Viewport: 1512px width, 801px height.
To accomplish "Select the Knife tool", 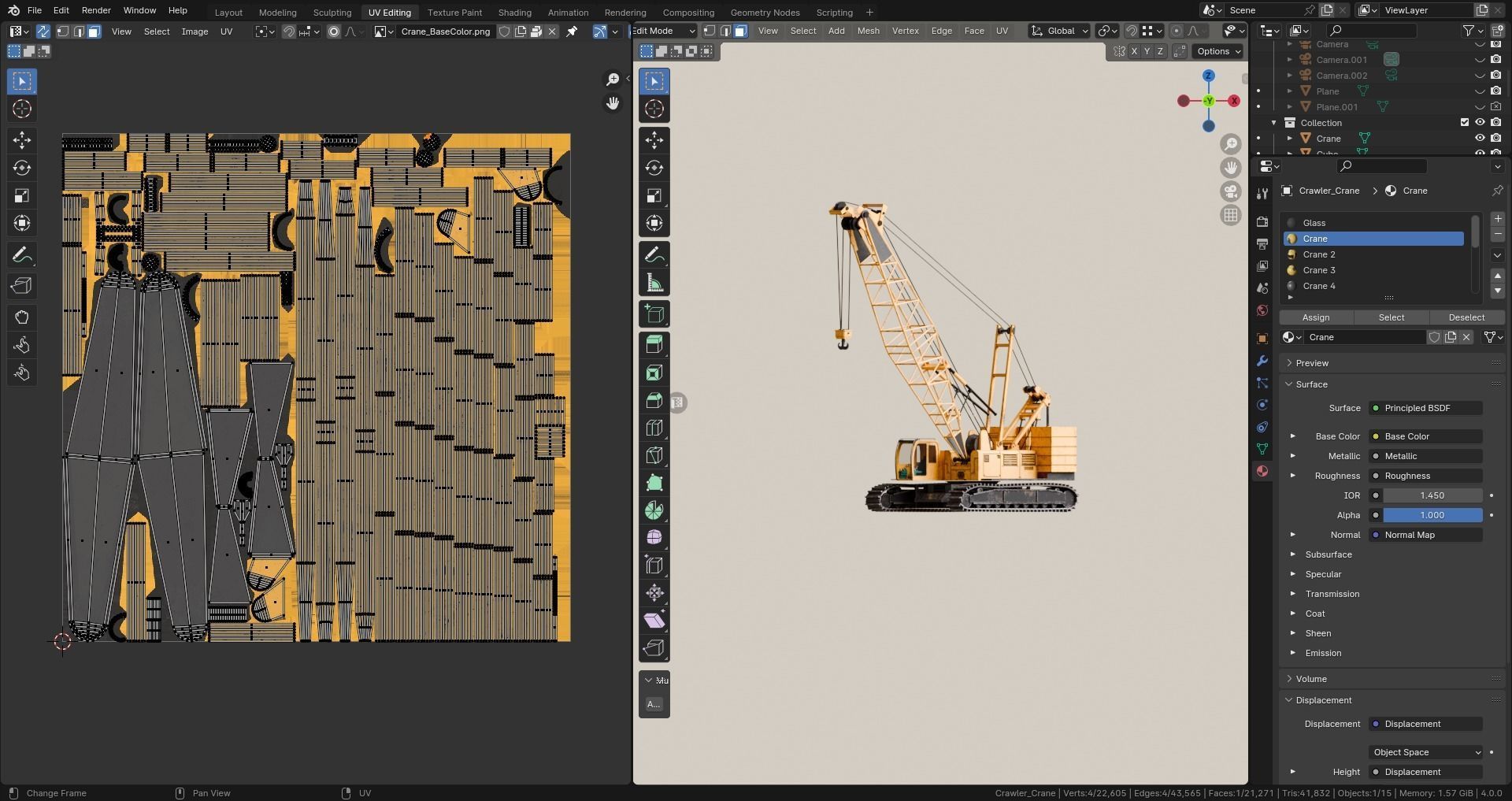I will pyautogui.click(x=654, y=455).
